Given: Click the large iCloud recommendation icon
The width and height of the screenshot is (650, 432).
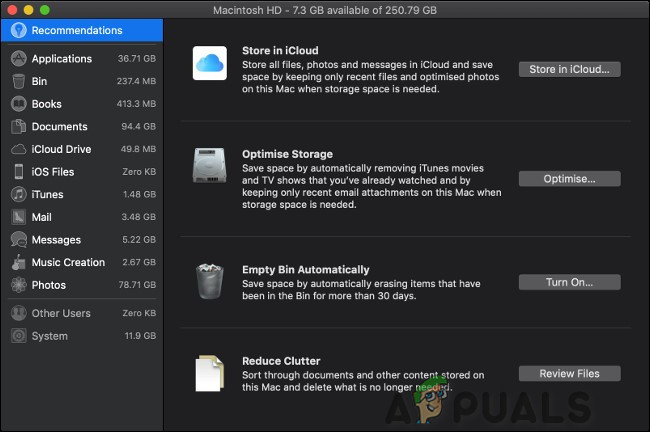Looking at the screenshot, I should 209,63.
